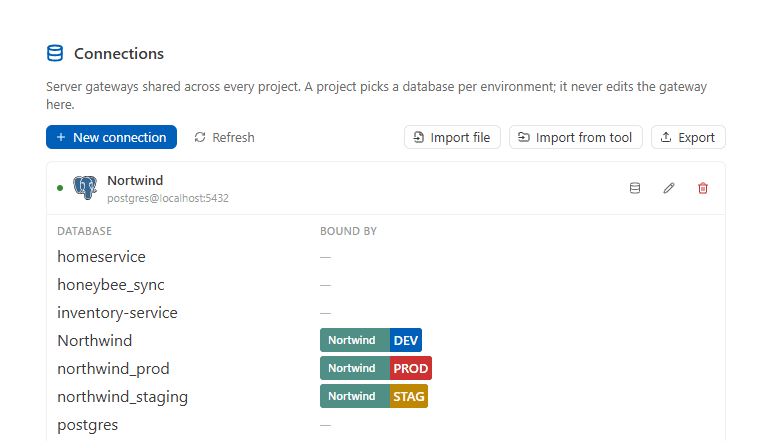This screenshot has width=781, height=441.
Task: Click the Nortwind DEV binding badge
Action: [371, 340]
